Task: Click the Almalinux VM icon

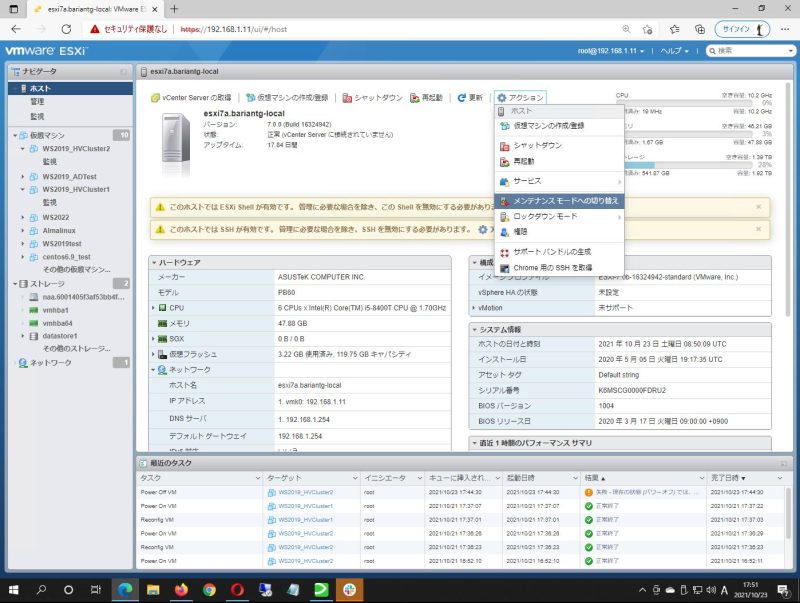Action: click(x=34, y=231)
